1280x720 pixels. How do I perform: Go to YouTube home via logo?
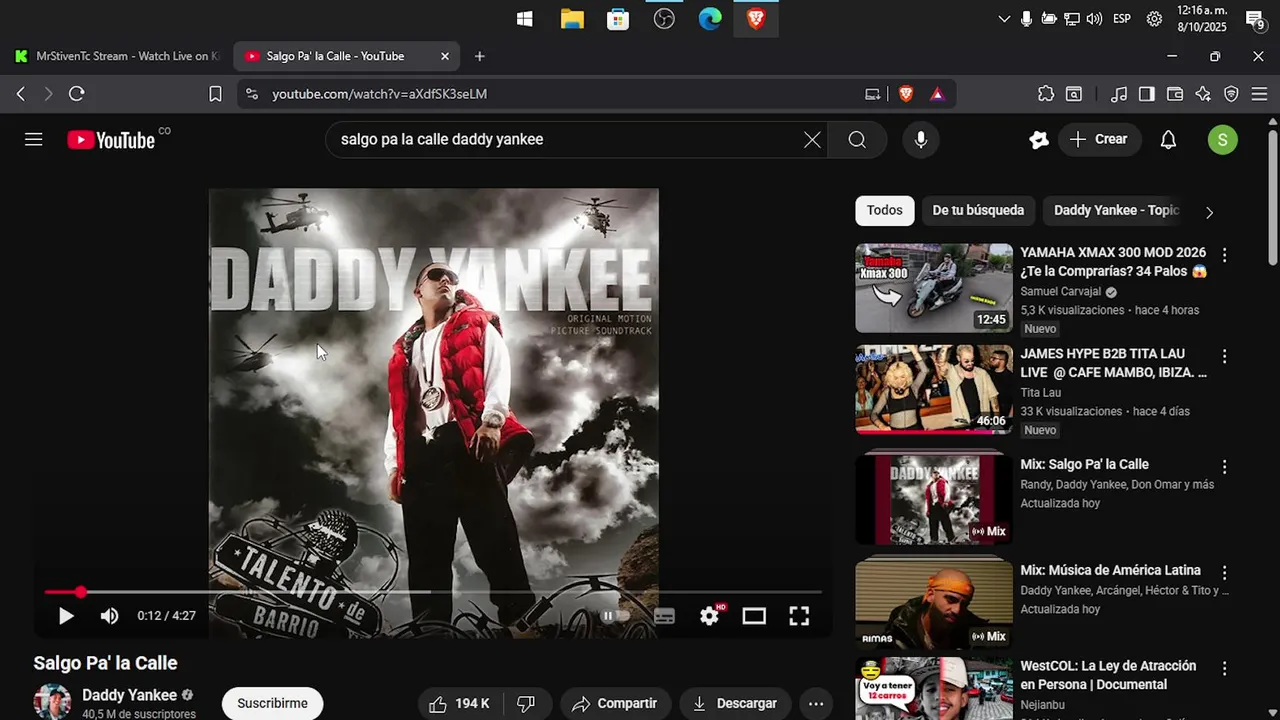pos(111,140)
